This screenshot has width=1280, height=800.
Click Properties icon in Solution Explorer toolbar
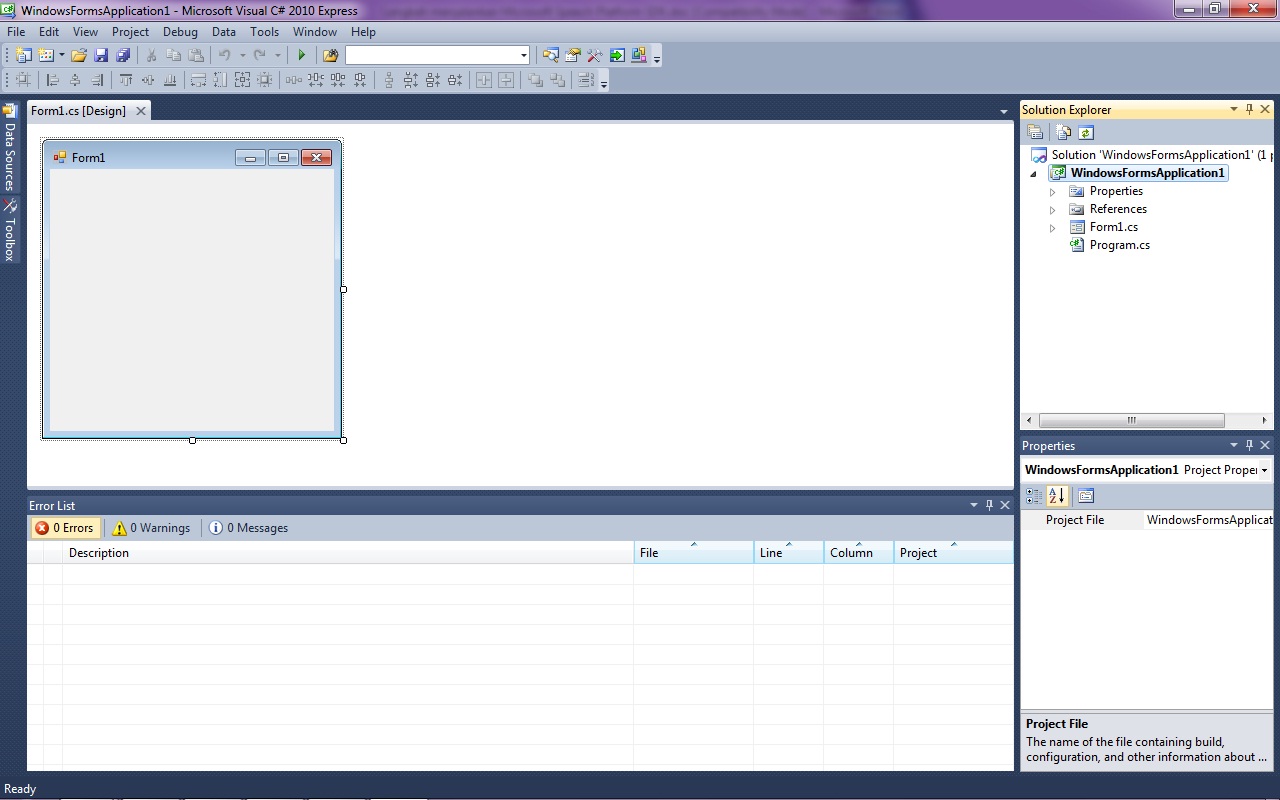click(1036, 132)
